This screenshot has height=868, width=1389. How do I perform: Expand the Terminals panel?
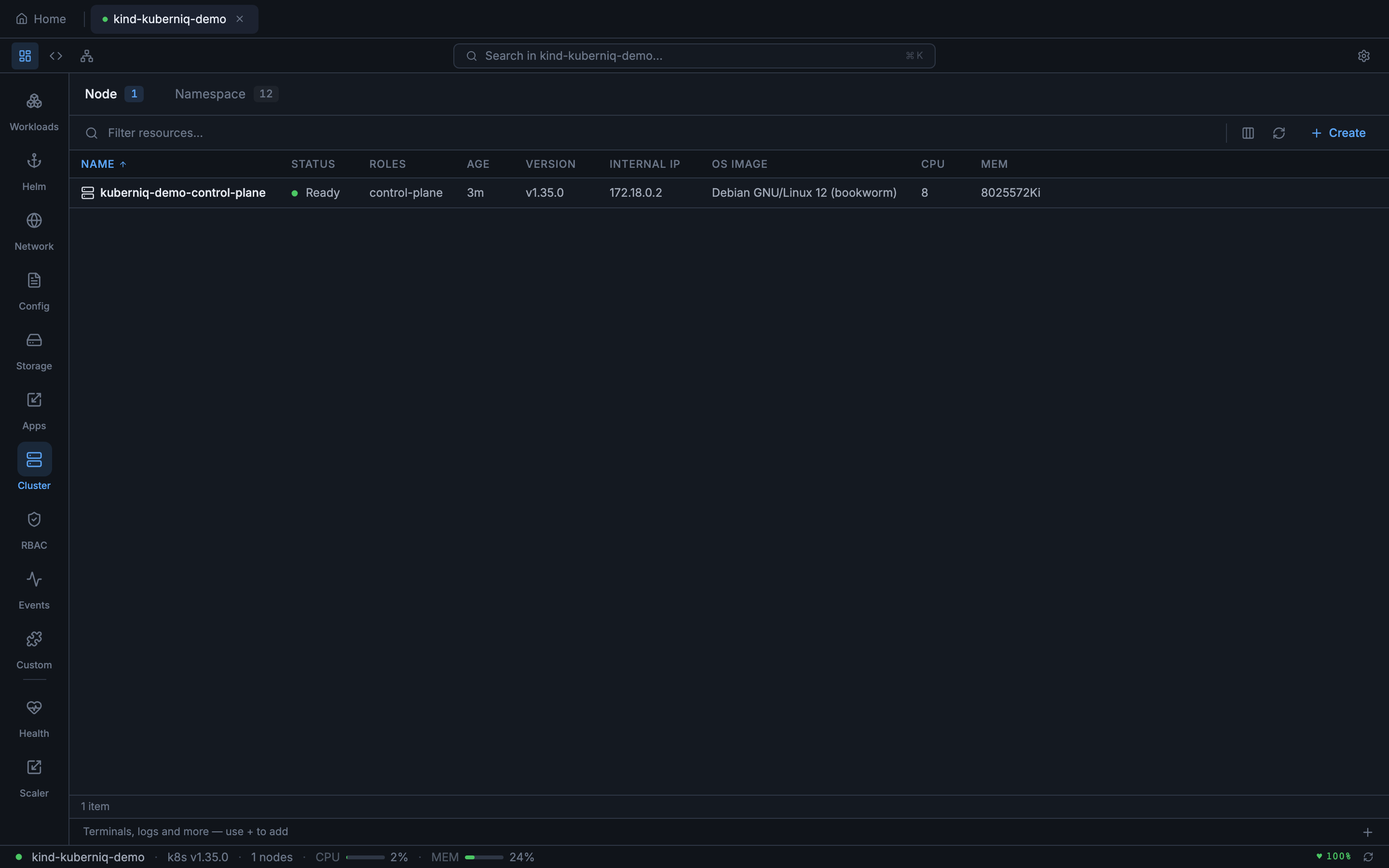click(x=1368, y=831)
